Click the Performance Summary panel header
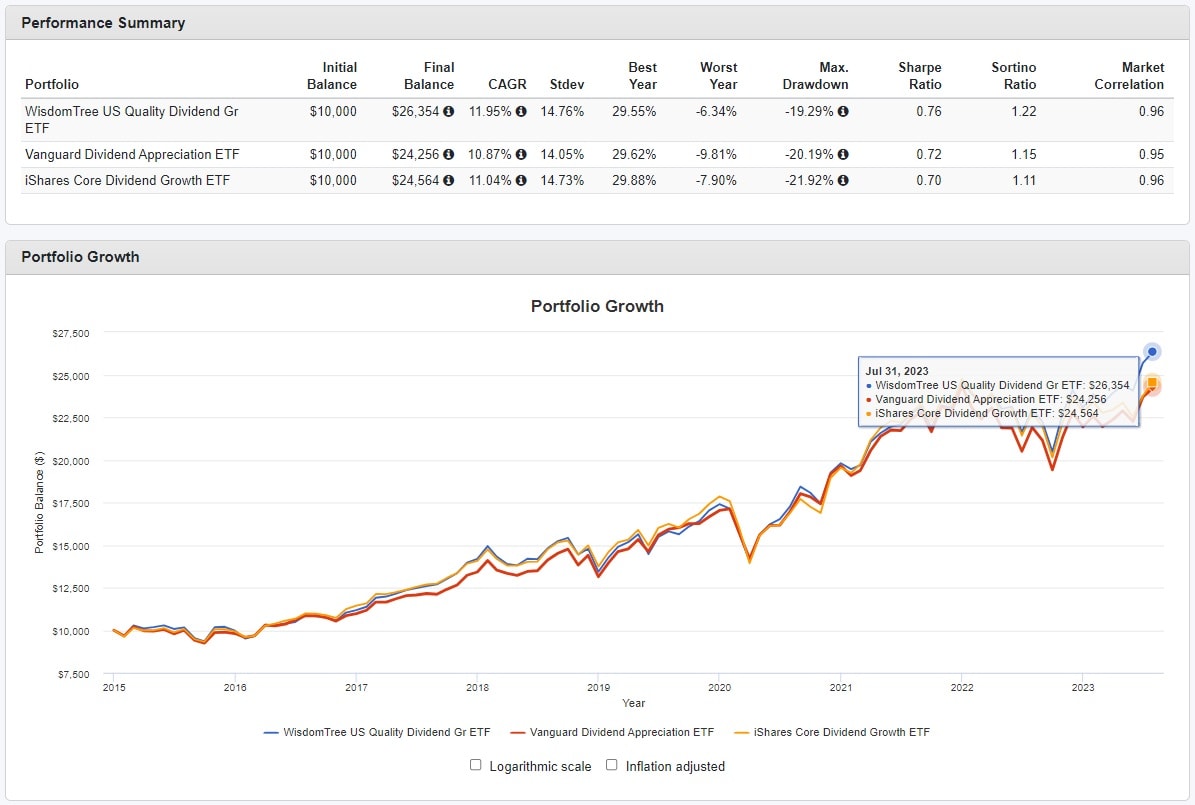Image resolution: width=1195 pixels, height=805 pixels. coord(104,23)
